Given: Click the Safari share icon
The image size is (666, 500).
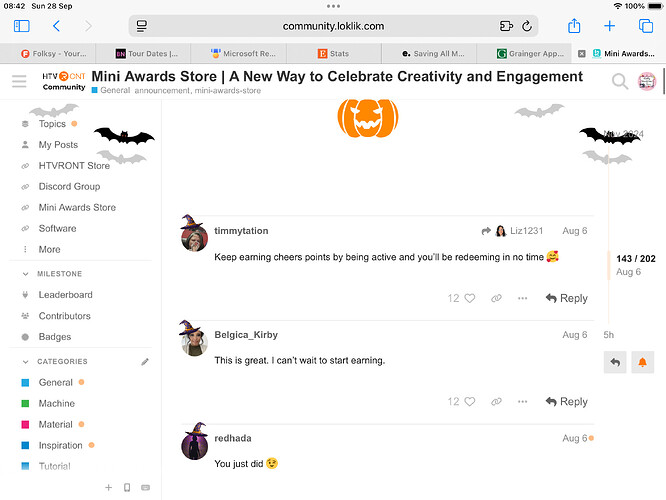Looking at the screenshot, I should 574,26.
